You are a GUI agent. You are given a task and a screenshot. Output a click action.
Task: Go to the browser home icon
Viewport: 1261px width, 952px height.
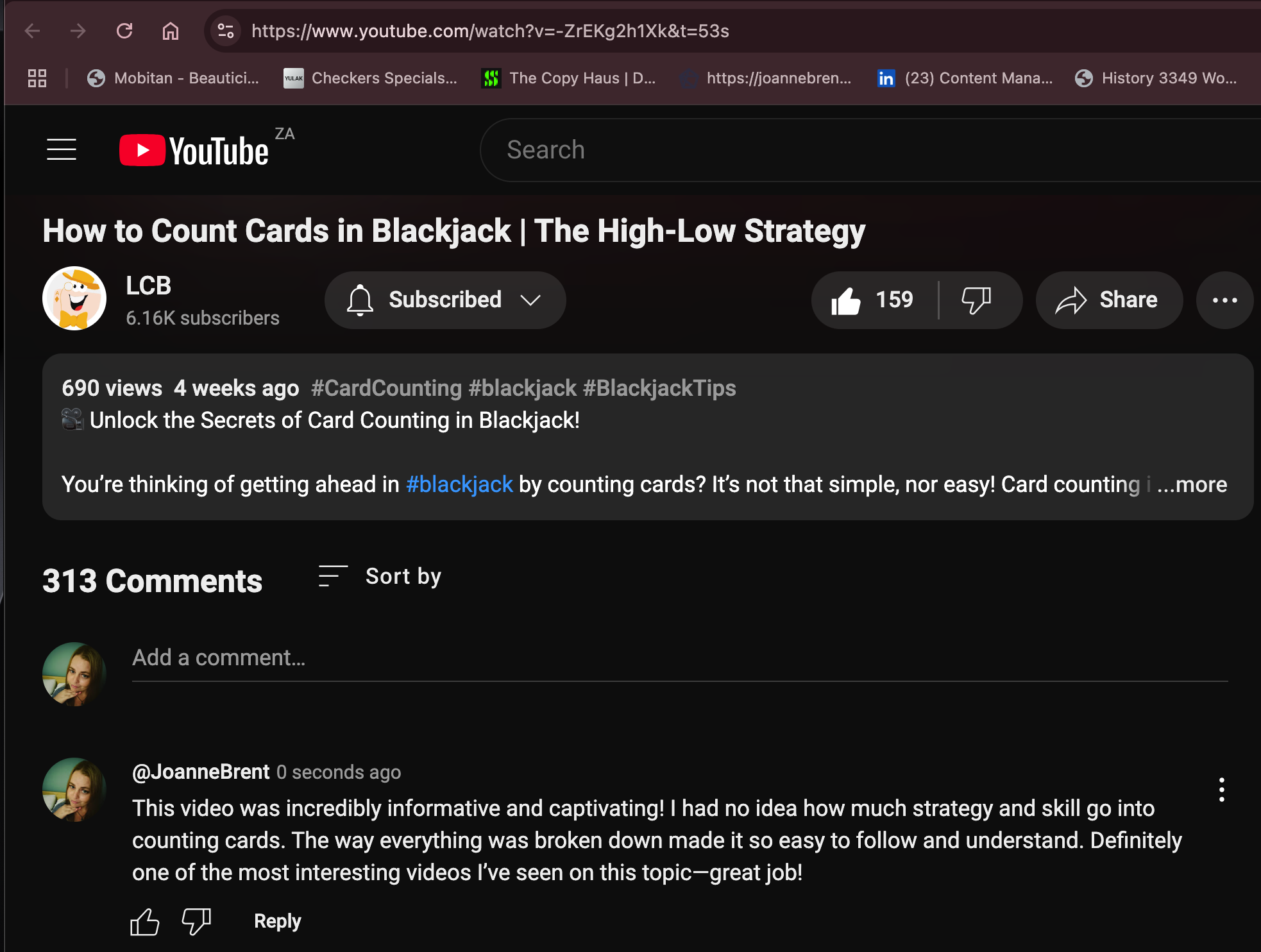(170, 31)
